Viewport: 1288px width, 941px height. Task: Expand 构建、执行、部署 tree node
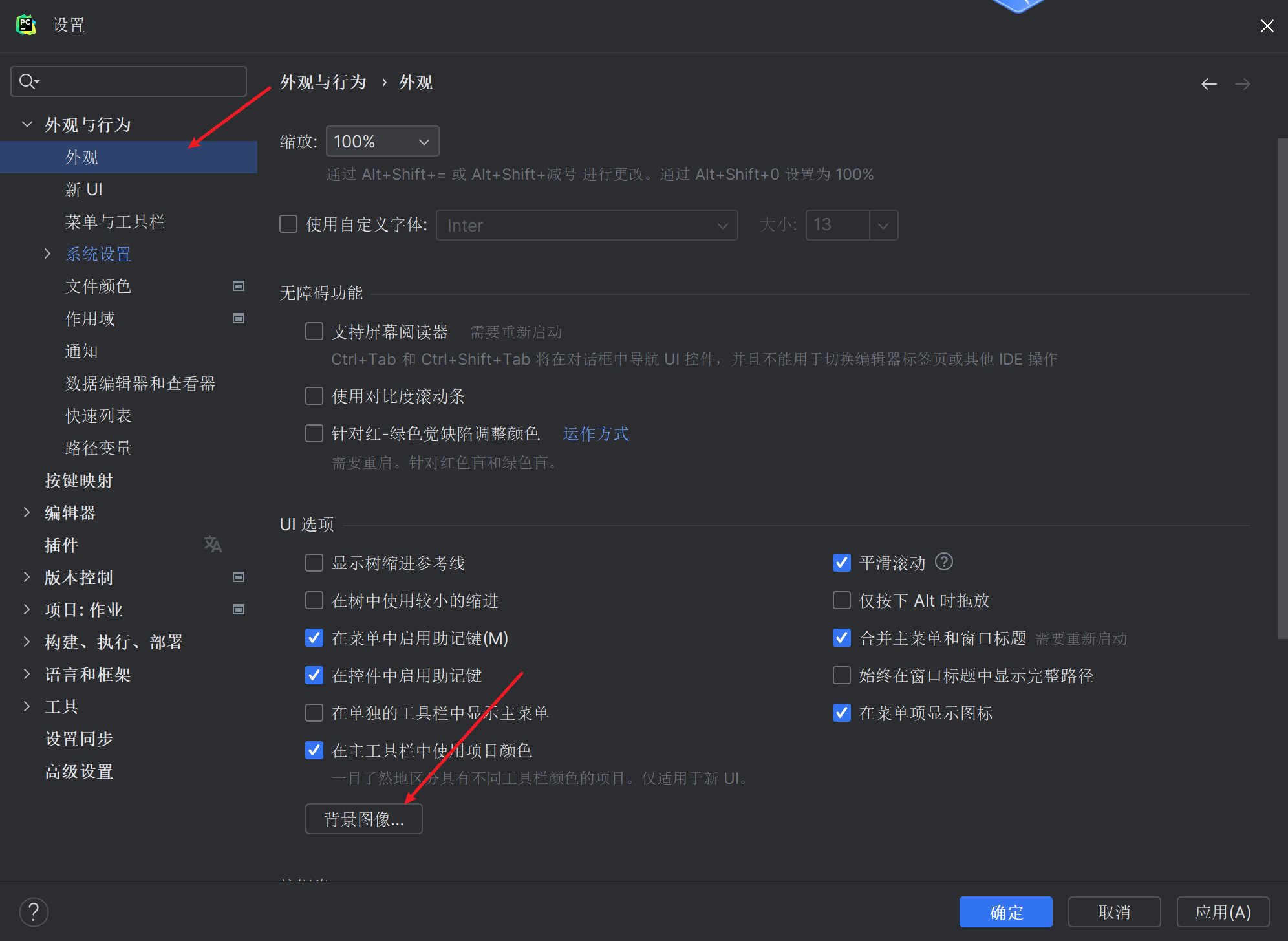[x=27, y=642]
